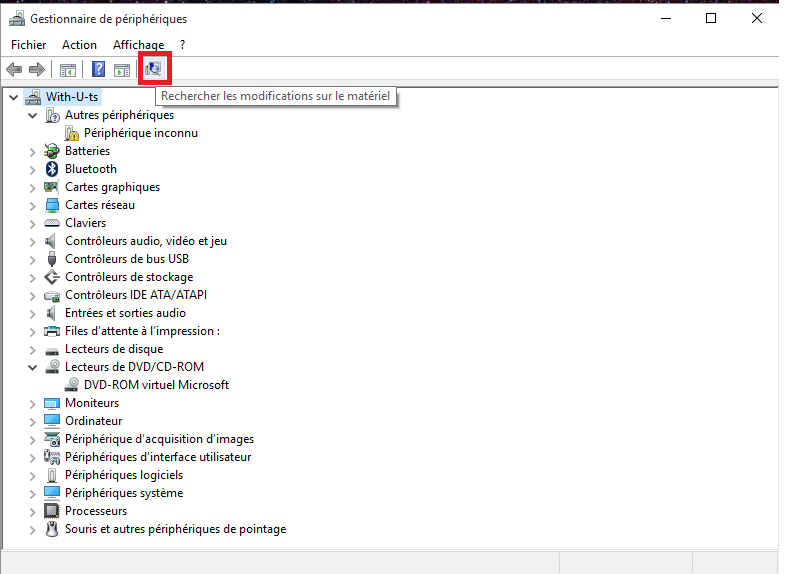
Task: Collapse the Autres périphériques node
Action: click(x=33, y=115)
